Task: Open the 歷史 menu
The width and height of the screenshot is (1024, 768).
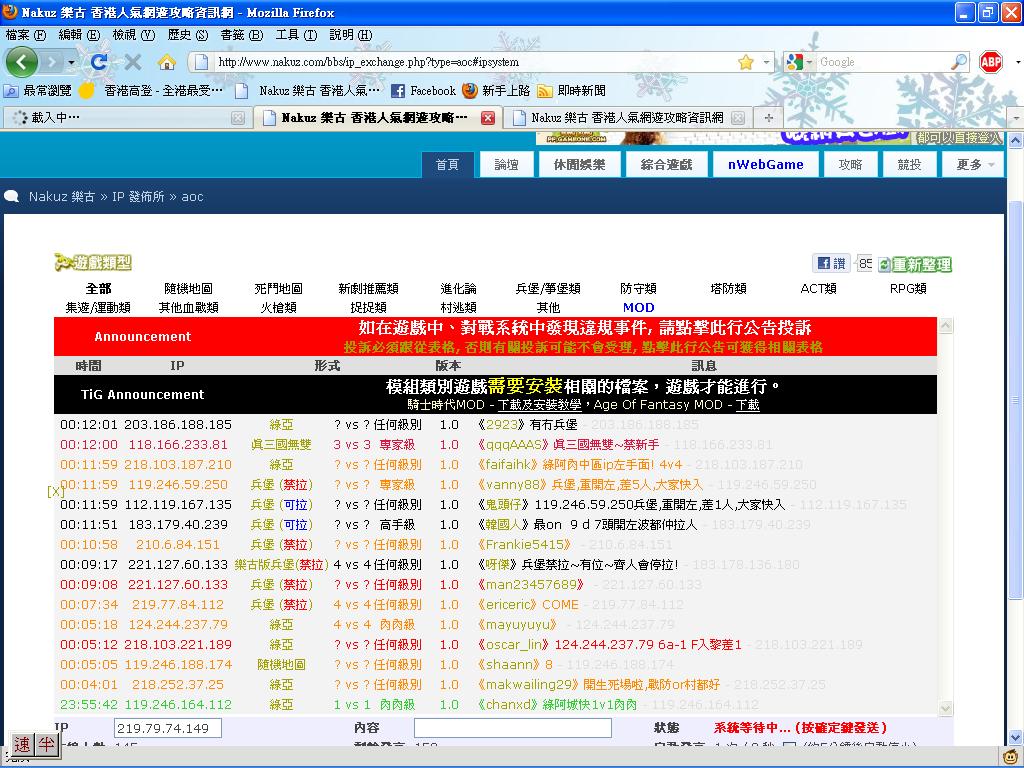Action: coord(187,35)
